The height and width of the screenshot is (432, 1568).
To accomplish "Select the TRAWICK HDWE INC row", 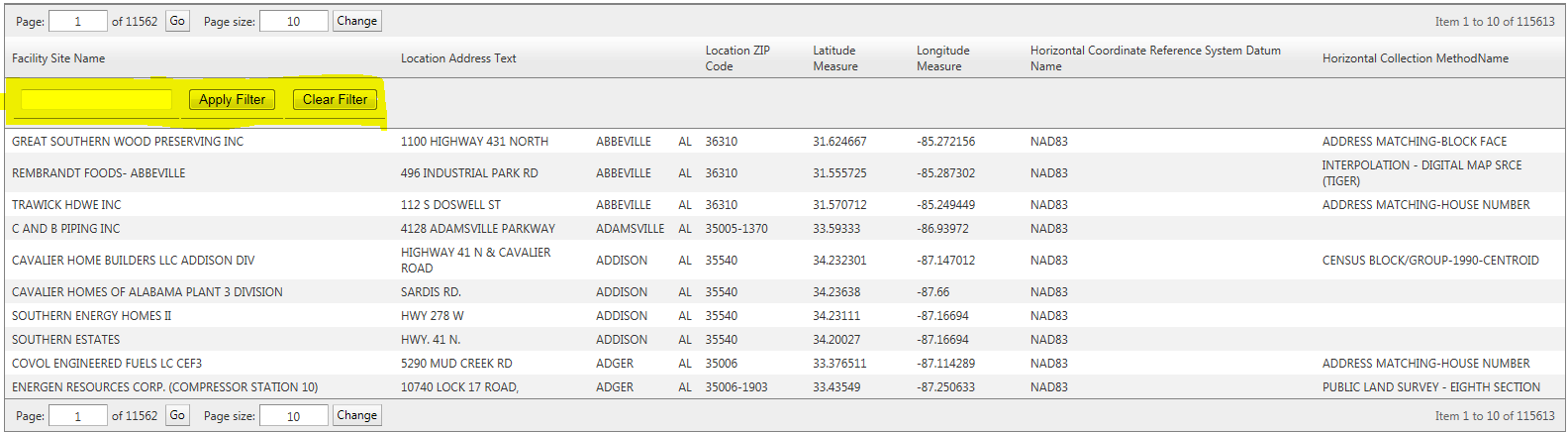I will point(785,204).
